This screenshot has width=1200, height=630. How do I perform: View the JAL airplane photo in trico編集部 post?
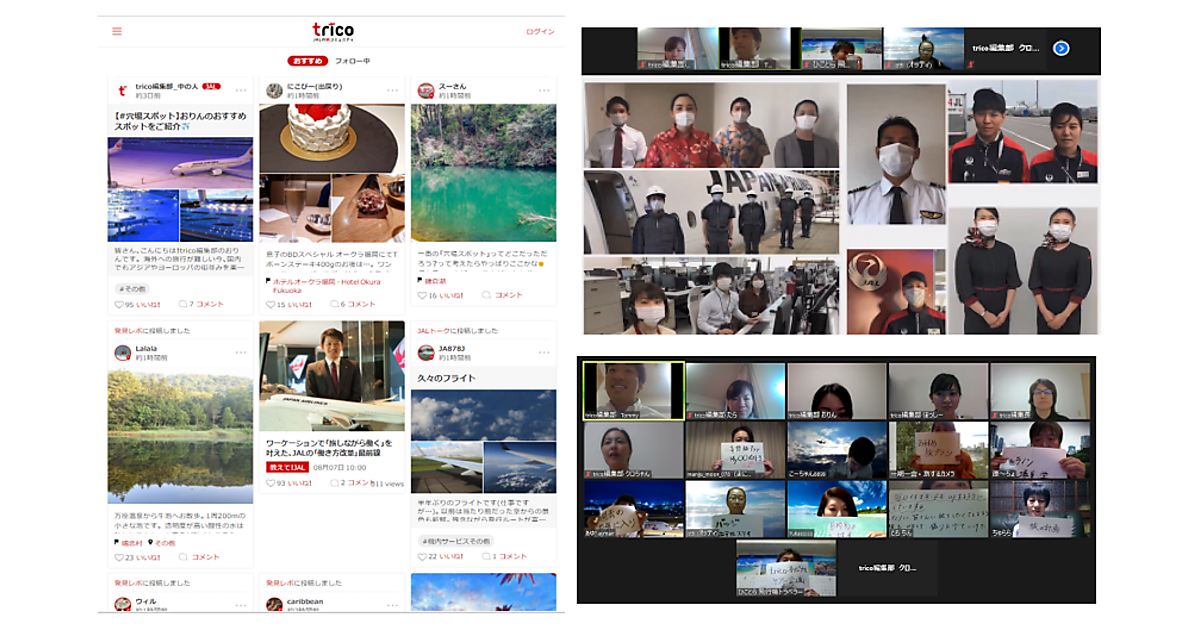point(181,163)
